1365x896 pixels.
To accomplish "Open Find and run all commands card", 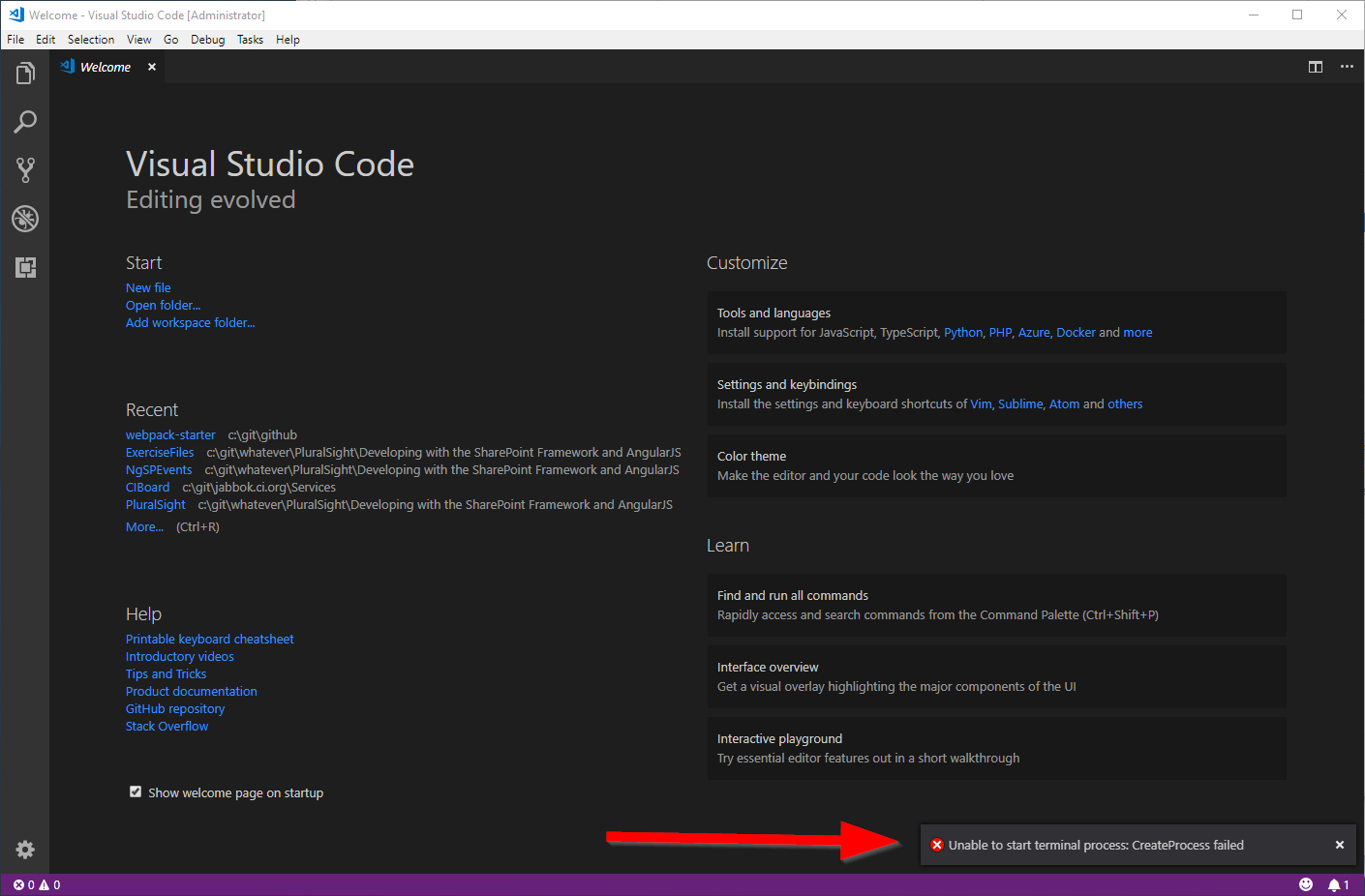I will pyautogui.click(x=997, y=605).
